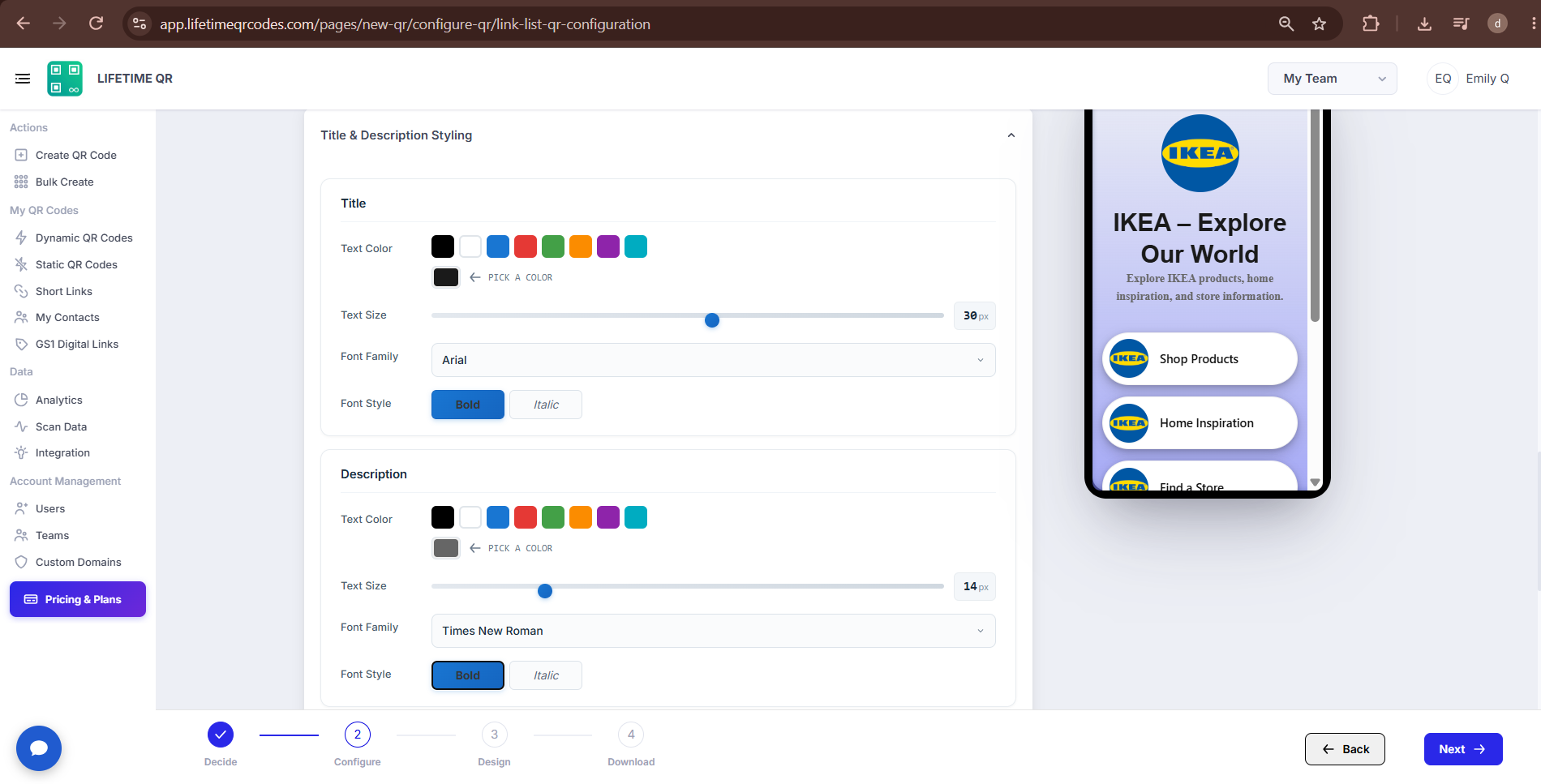Viewport: 1541px width, 784px height.
Task: Toggle Bold for the Title font style
Action: [x=468, y=405]
